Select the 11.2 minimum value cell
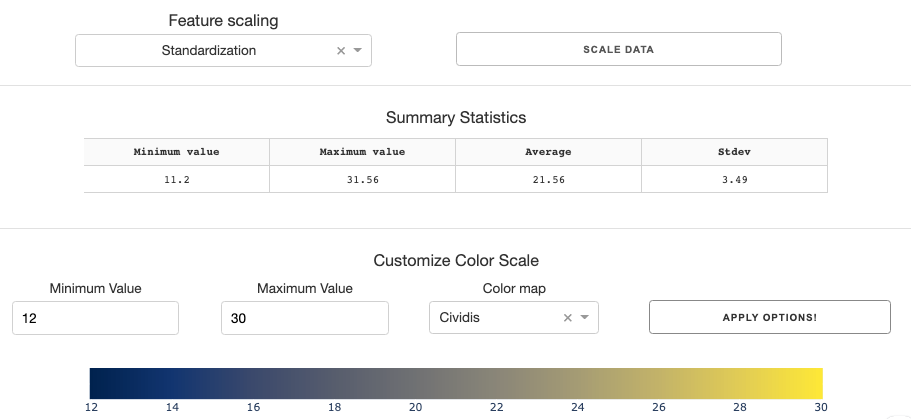 point(177,180)
